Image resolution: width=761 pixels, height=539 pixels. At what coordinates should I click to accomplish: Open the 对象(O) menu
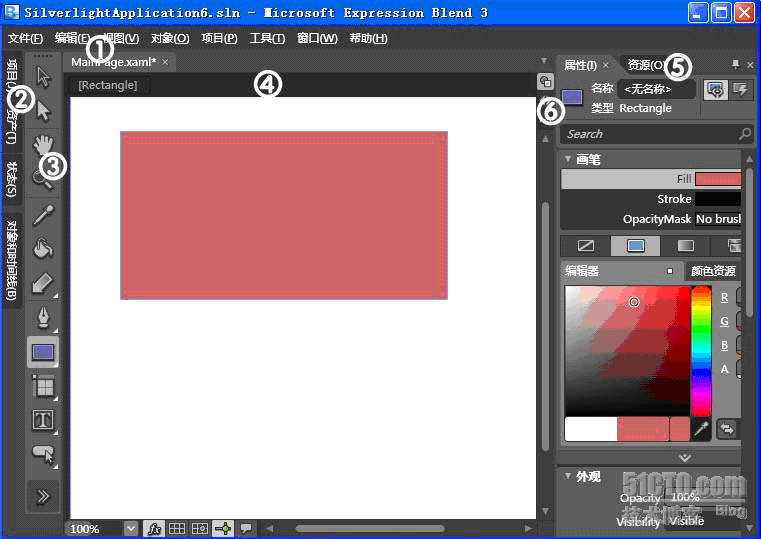[170, 38]
